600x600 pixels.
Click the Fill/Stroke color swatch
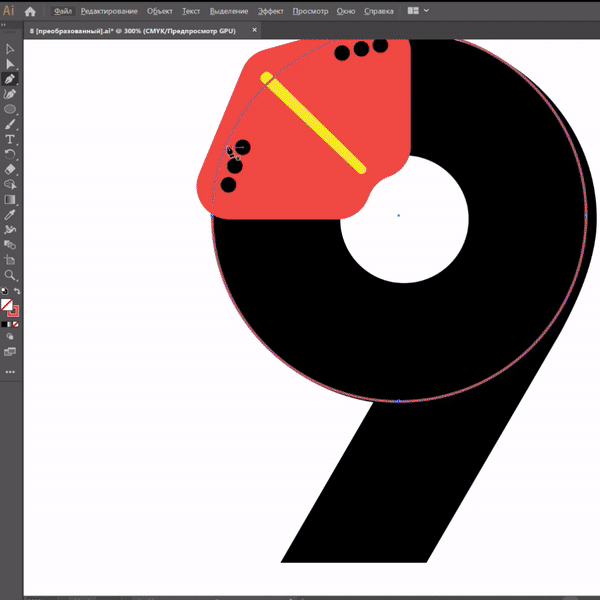point(8,305)
